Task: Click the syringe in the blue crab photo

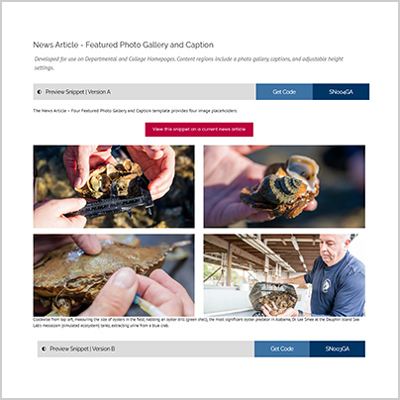Action: click(x=149, y=305)
